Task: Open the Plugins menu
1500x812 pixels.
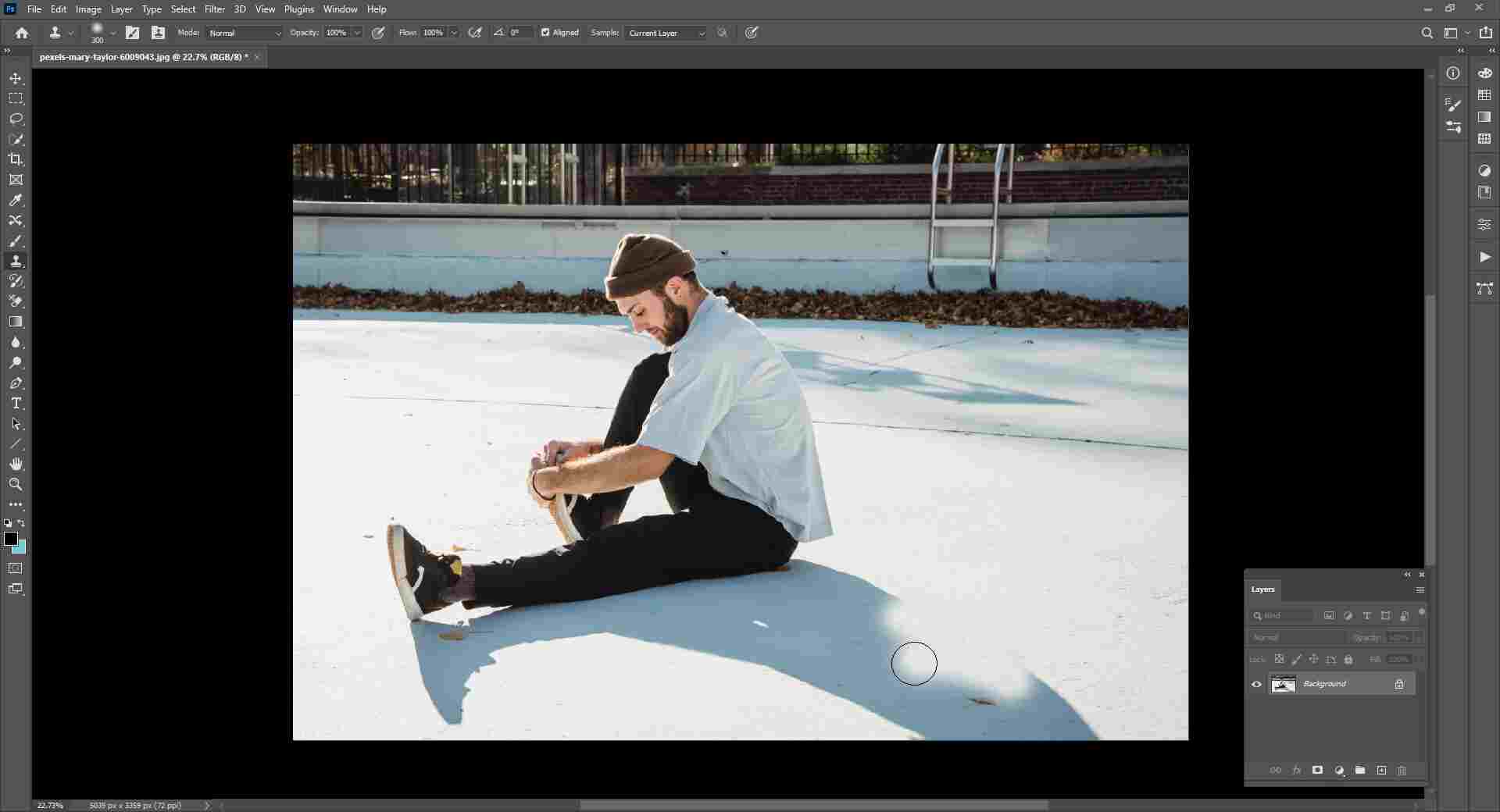Action: [x=299, y=9]
